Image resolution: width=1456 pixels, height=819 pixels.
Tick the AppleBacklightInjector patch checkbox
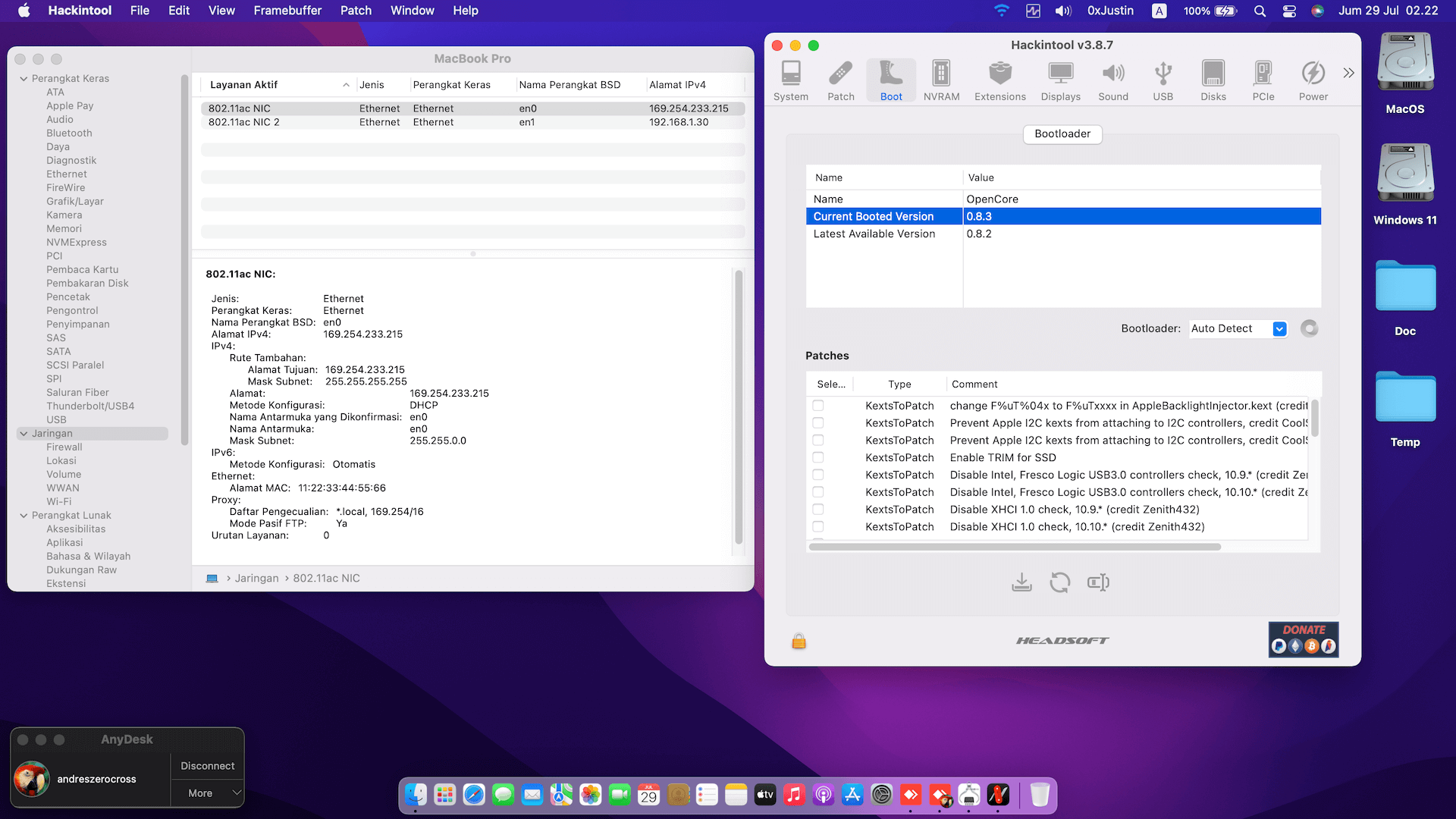click(x=818, y=406)
